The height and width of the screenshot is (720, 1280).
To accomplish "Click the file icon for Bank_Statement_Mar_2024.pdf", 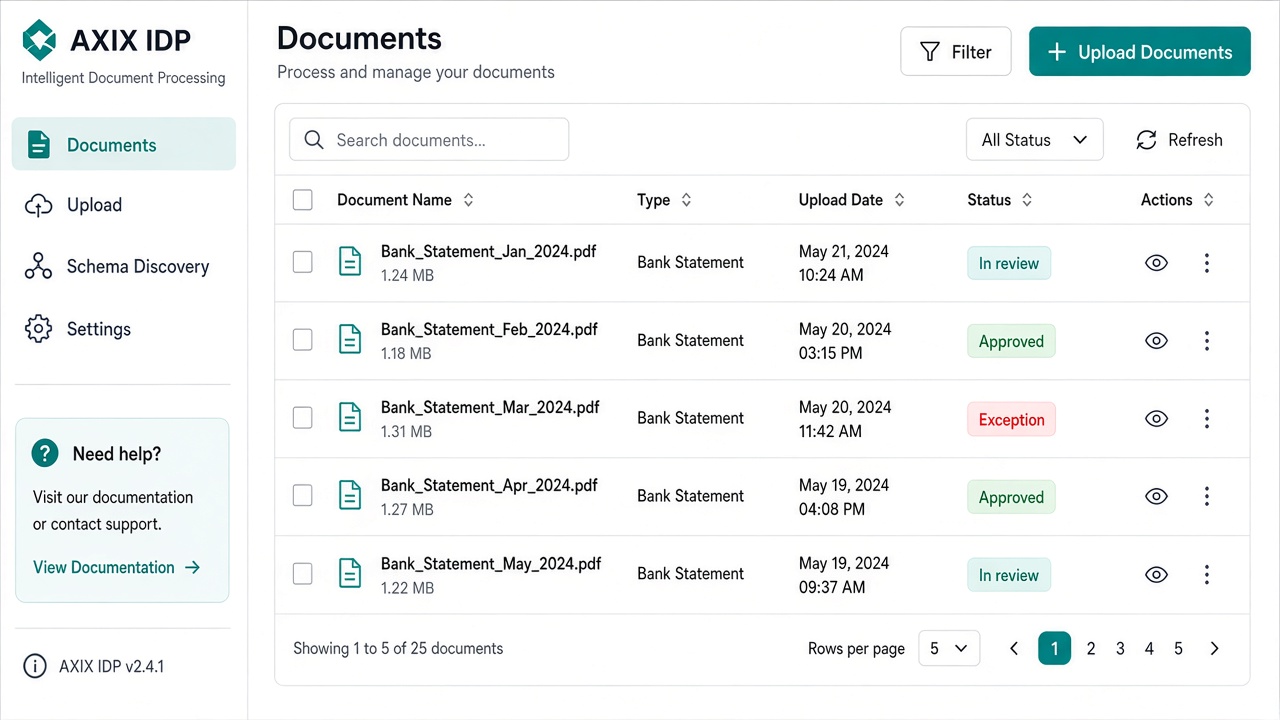I will click(350, 418).
